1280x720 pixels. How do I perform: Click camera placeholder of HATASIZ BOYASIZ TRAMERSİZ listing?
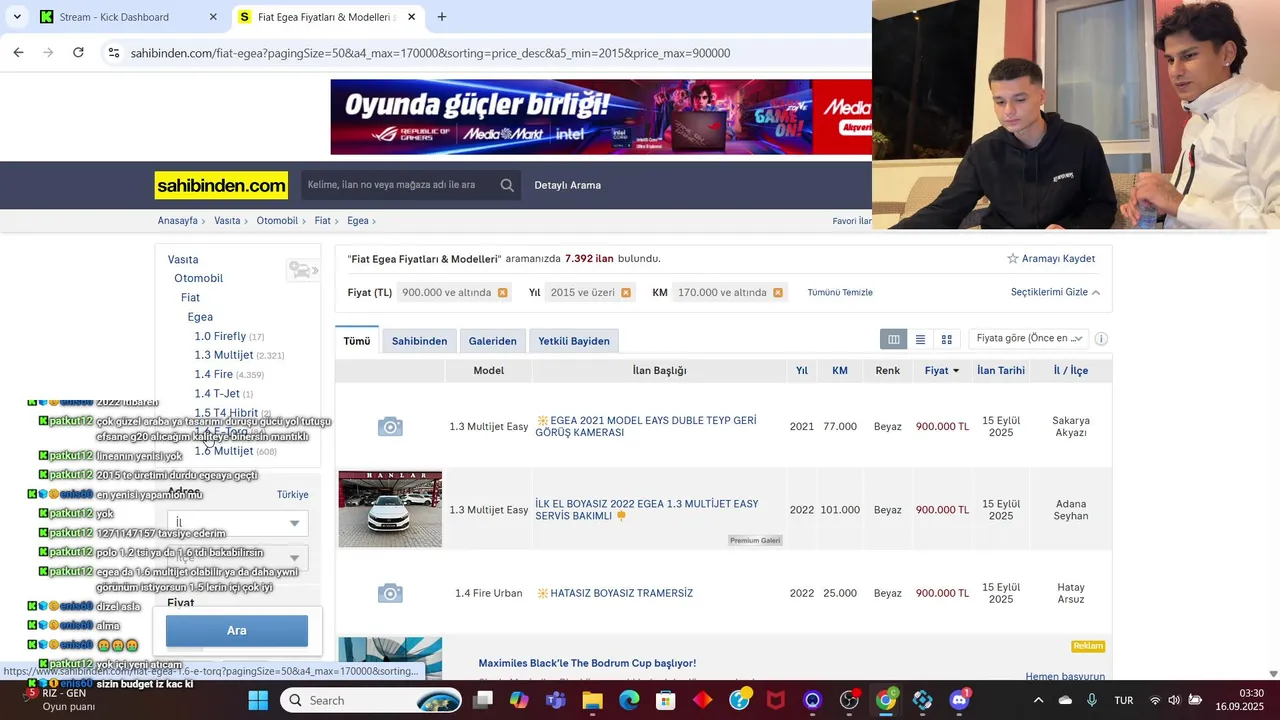pyautogui.click(x=390, y=593)
